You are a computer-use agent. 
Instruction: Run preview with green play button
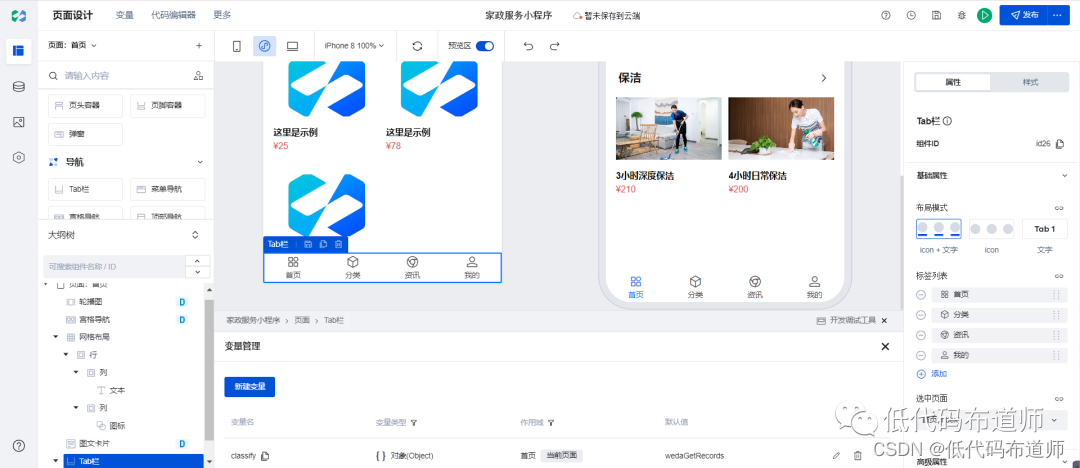point(984,15)
